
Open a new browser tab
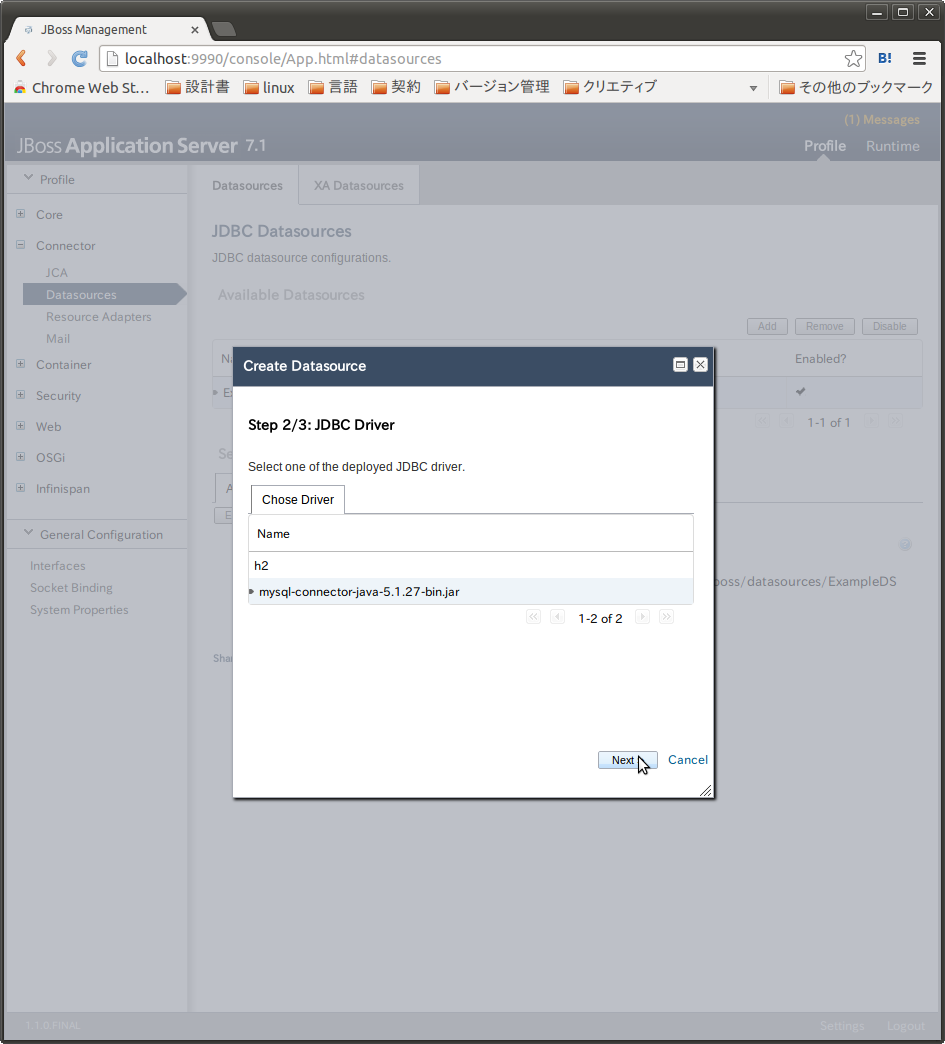pyautogui.click(x=224, y=29)
